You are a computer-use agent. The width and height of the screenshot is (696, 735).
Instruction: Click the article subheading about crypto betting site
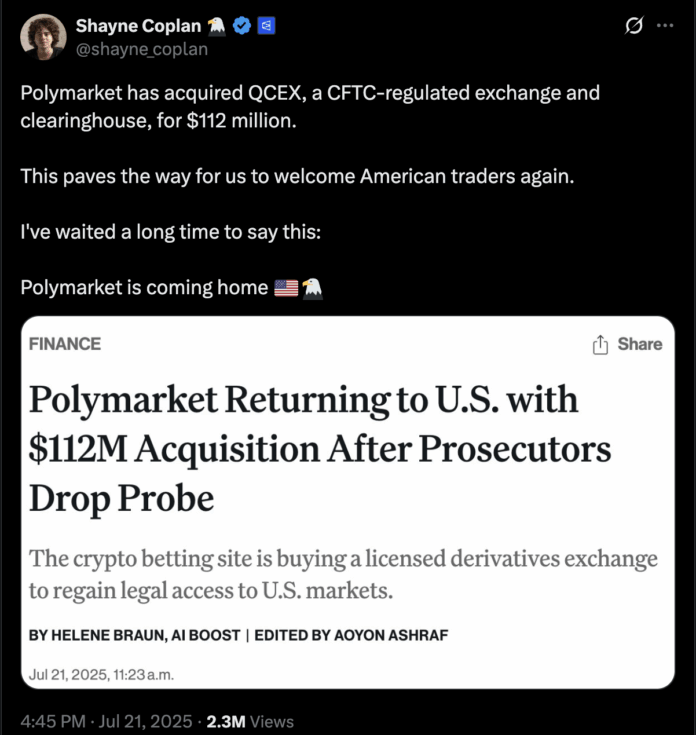342,573
